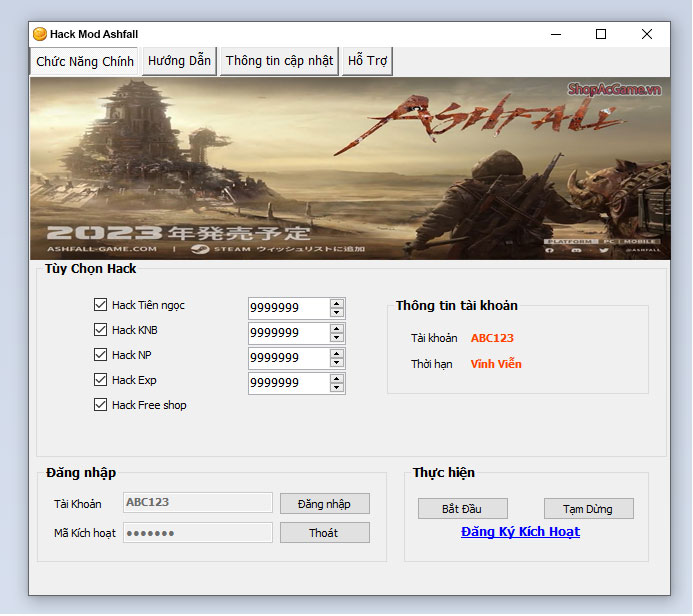Screen dimensions: 693x616
Task: Increase the Hack Tiên ngọc value with up arrow
Action: (337, 304)
